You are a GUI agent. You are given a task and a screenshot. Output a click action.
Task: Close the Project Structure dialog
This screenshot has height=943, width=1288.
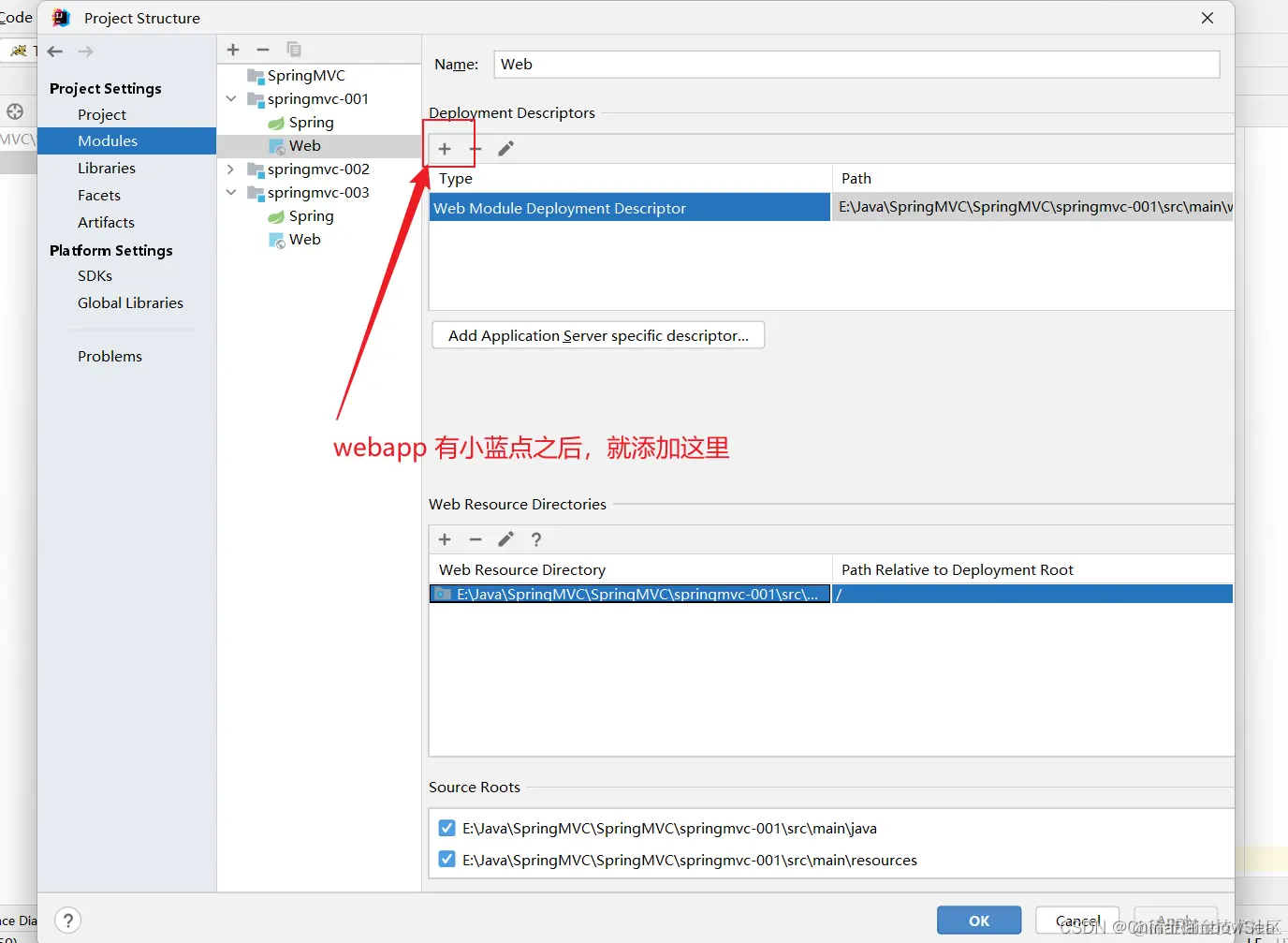point(1207,18)
